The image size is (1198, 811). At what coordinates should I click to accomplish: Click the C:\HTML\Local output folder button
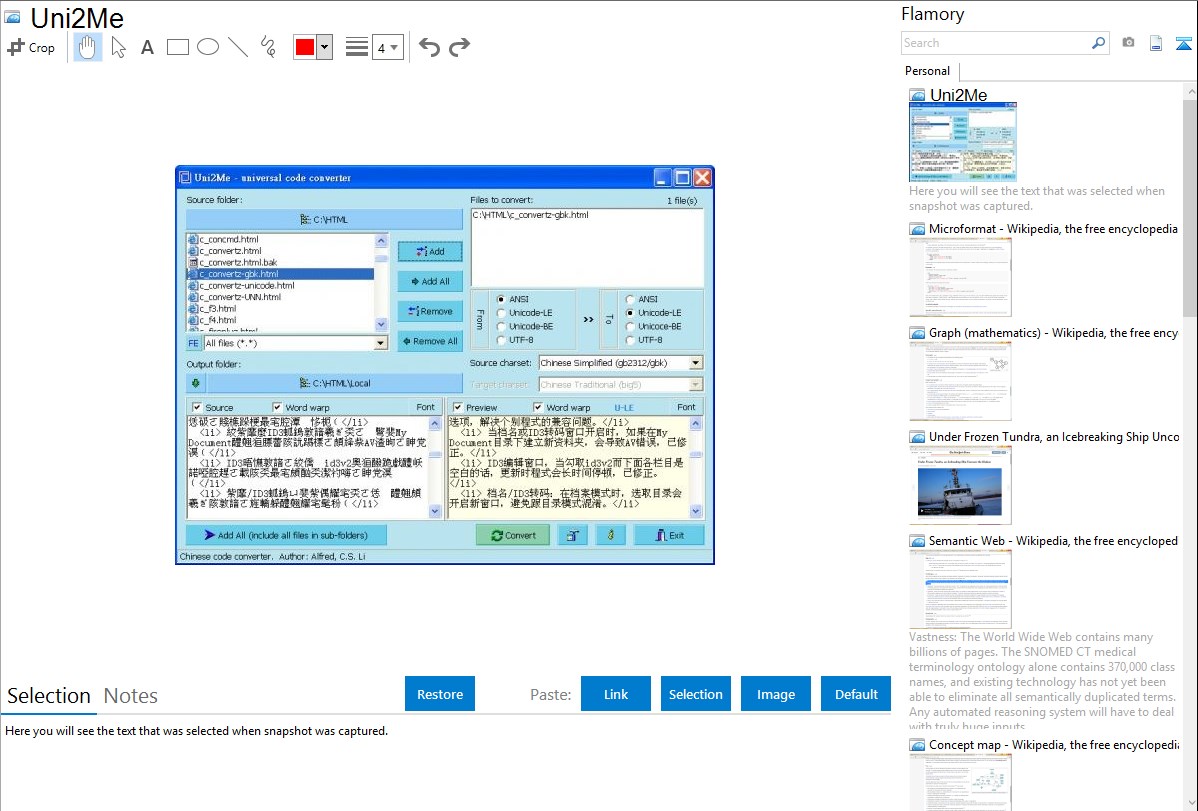(x=335, y=383)
